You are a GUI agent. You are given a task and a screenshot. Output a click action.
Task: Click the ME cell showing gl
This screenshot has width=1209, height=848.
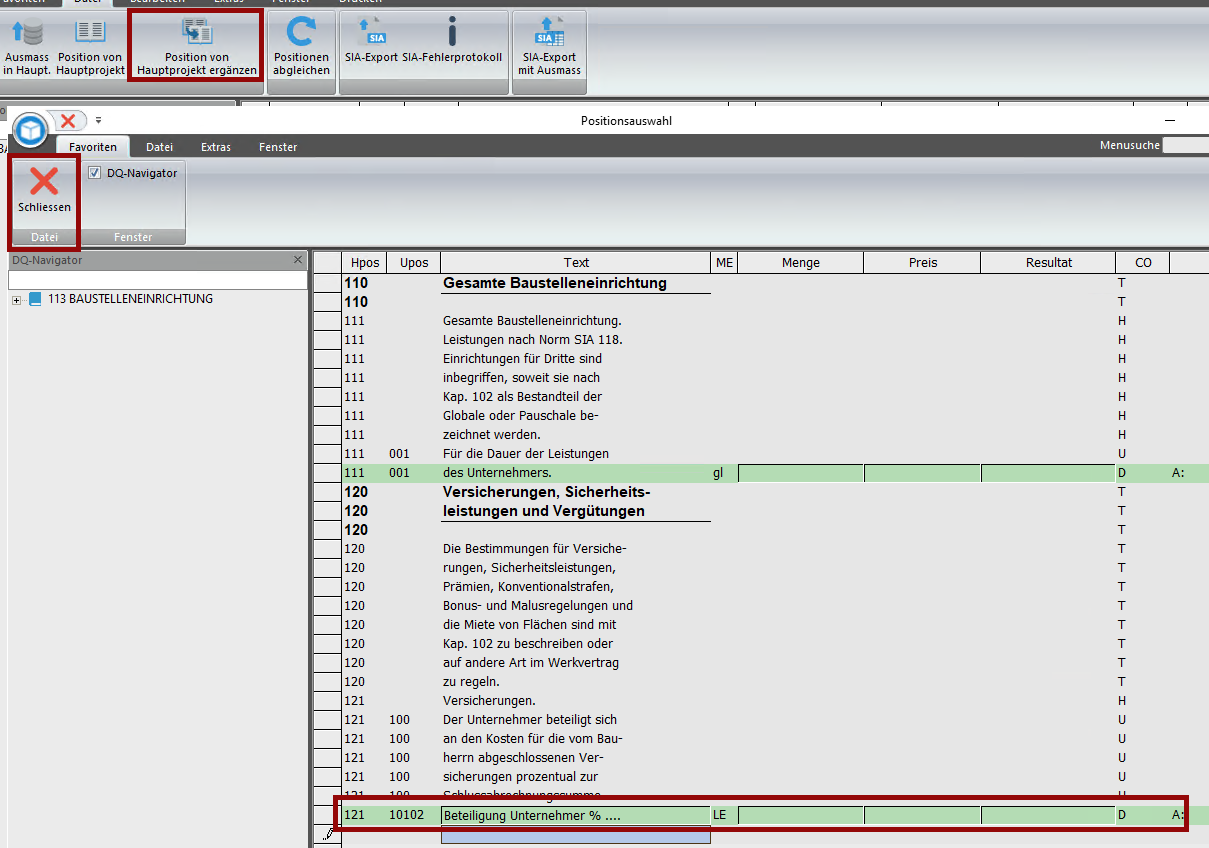coord(725,473)
